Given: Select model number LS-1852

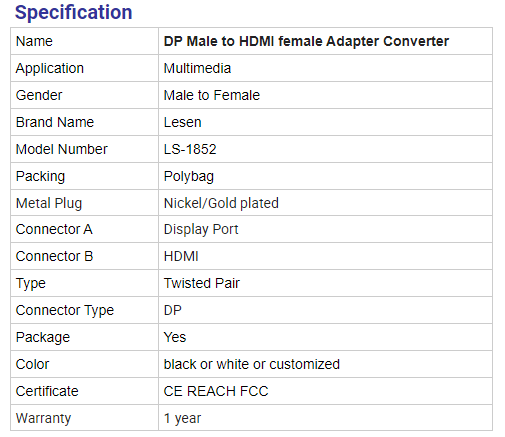Looking at the screenshot, I should [190, 149].
